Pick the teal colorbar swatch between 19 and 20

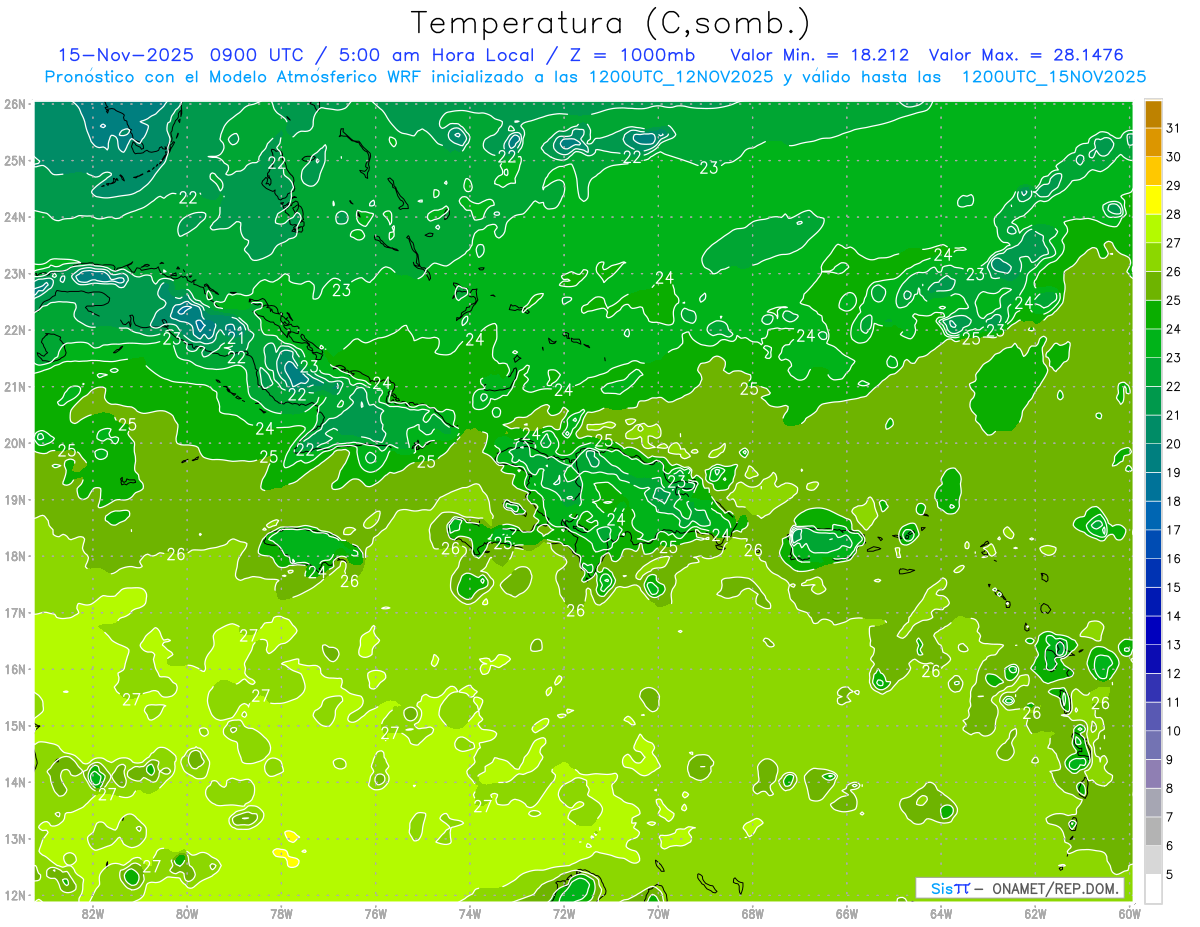pos(1154,458)
